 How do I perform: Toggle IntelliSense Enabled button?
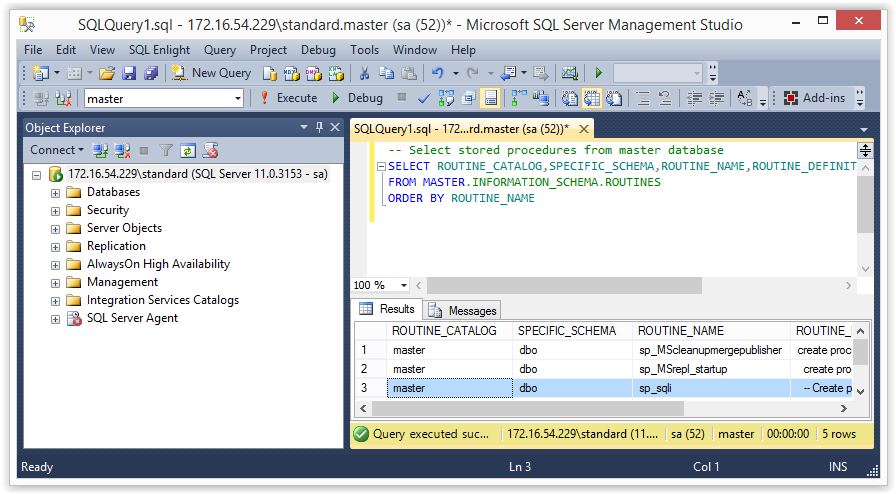491,98
